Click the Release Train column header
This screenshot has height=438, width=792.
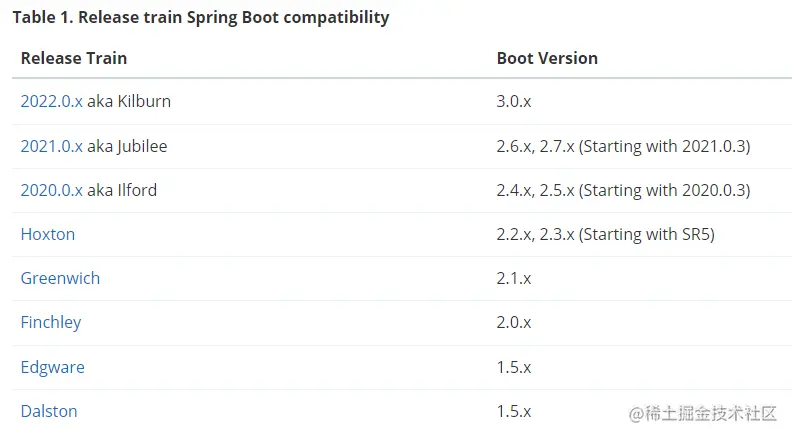click(74, 58)
